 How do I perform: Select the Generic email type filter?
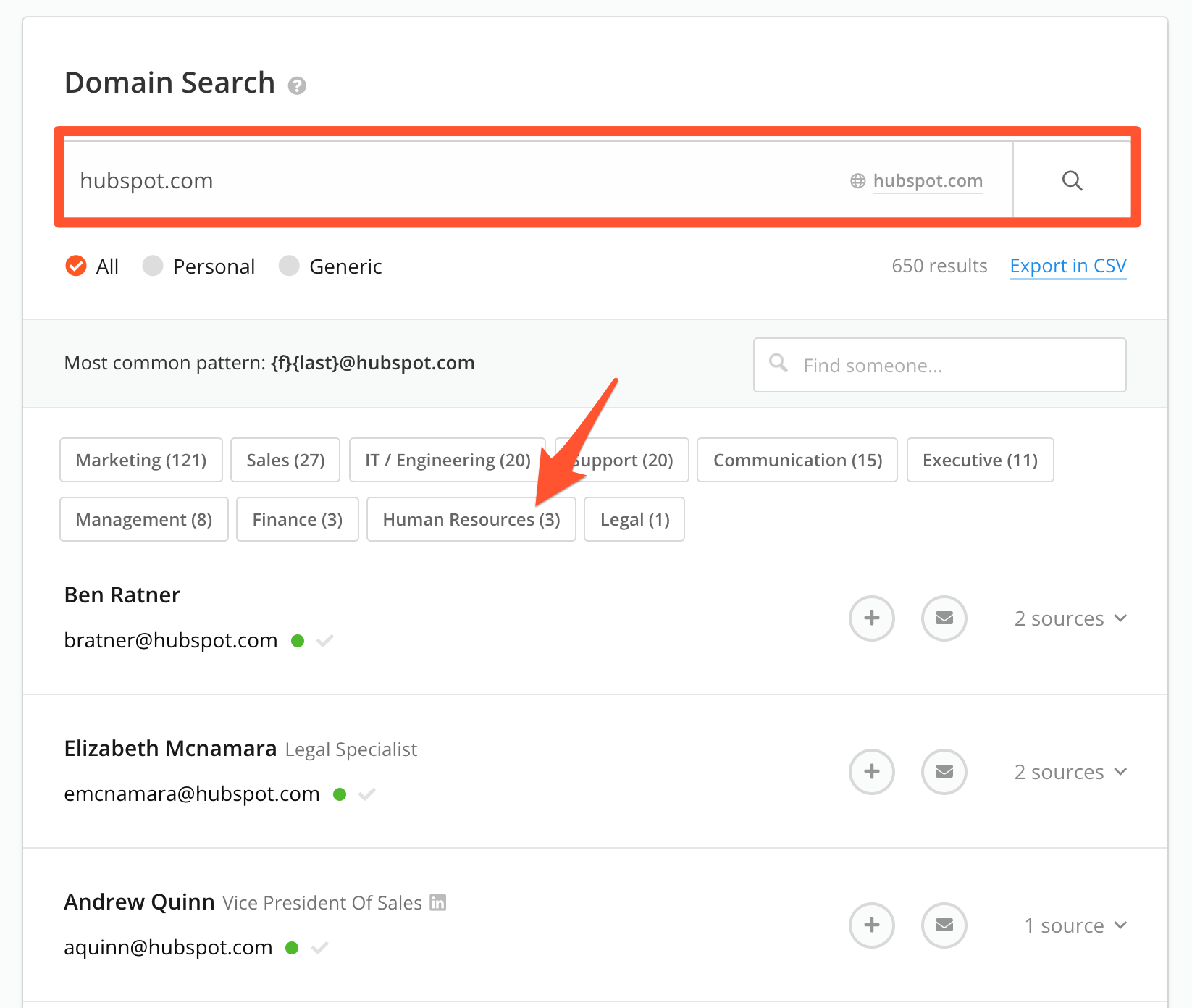[330, 266]
